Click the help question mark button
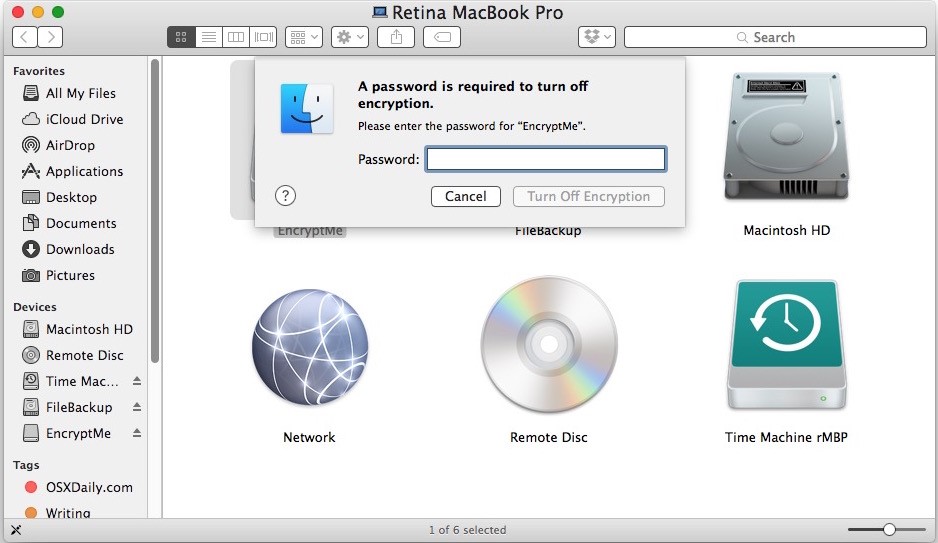Viewport: 938px width, 543px height. click(286, 196)
